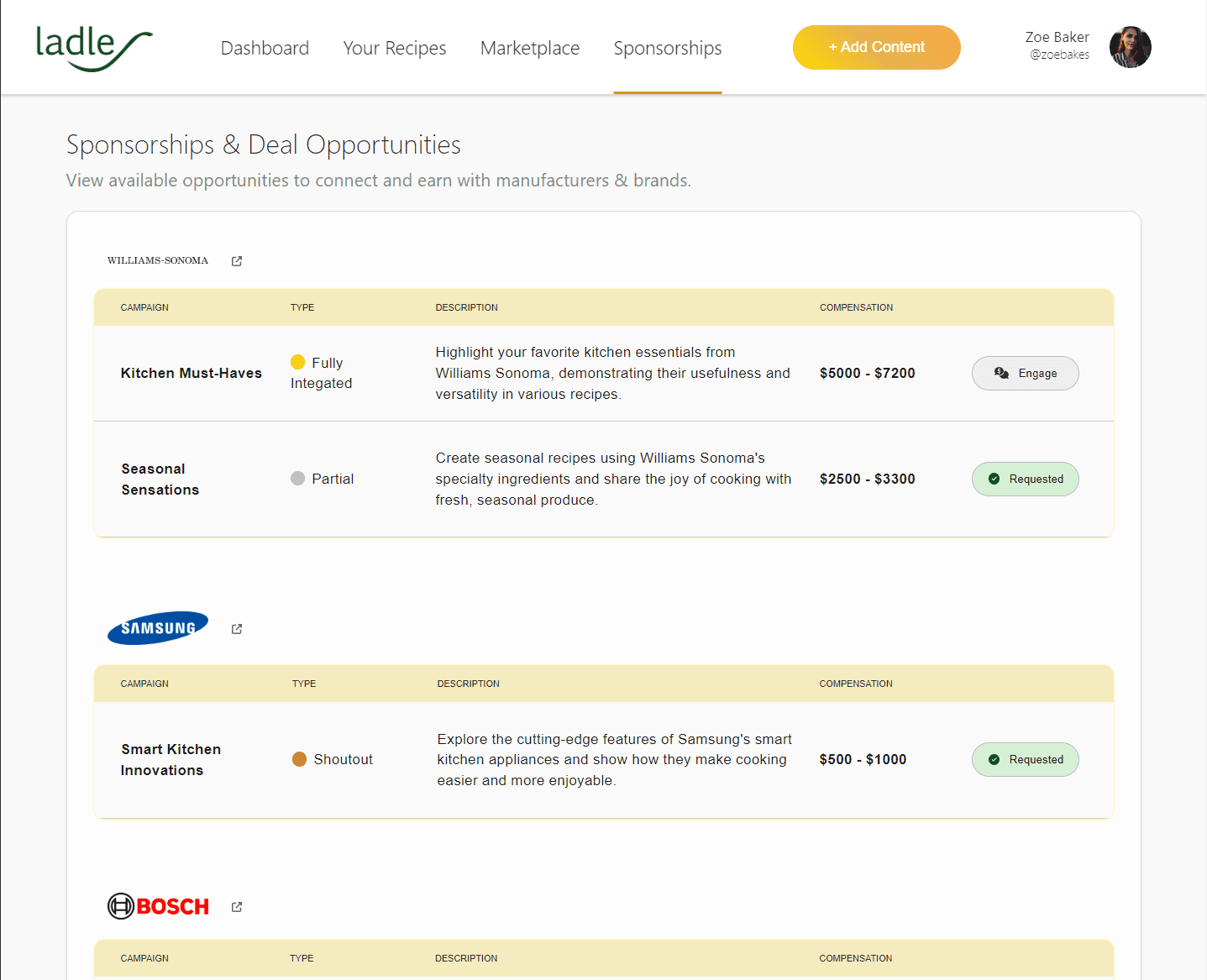Screen dimensions: 1207x980
Task: Open the Your Recipes tab
Action: pyautogui.click(x=395, y=48)
